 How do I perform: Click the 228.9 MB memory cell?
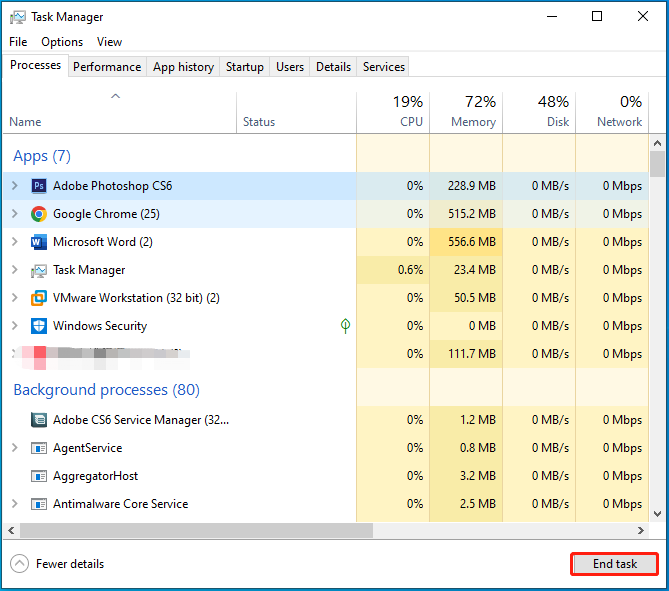coord(466,186)
